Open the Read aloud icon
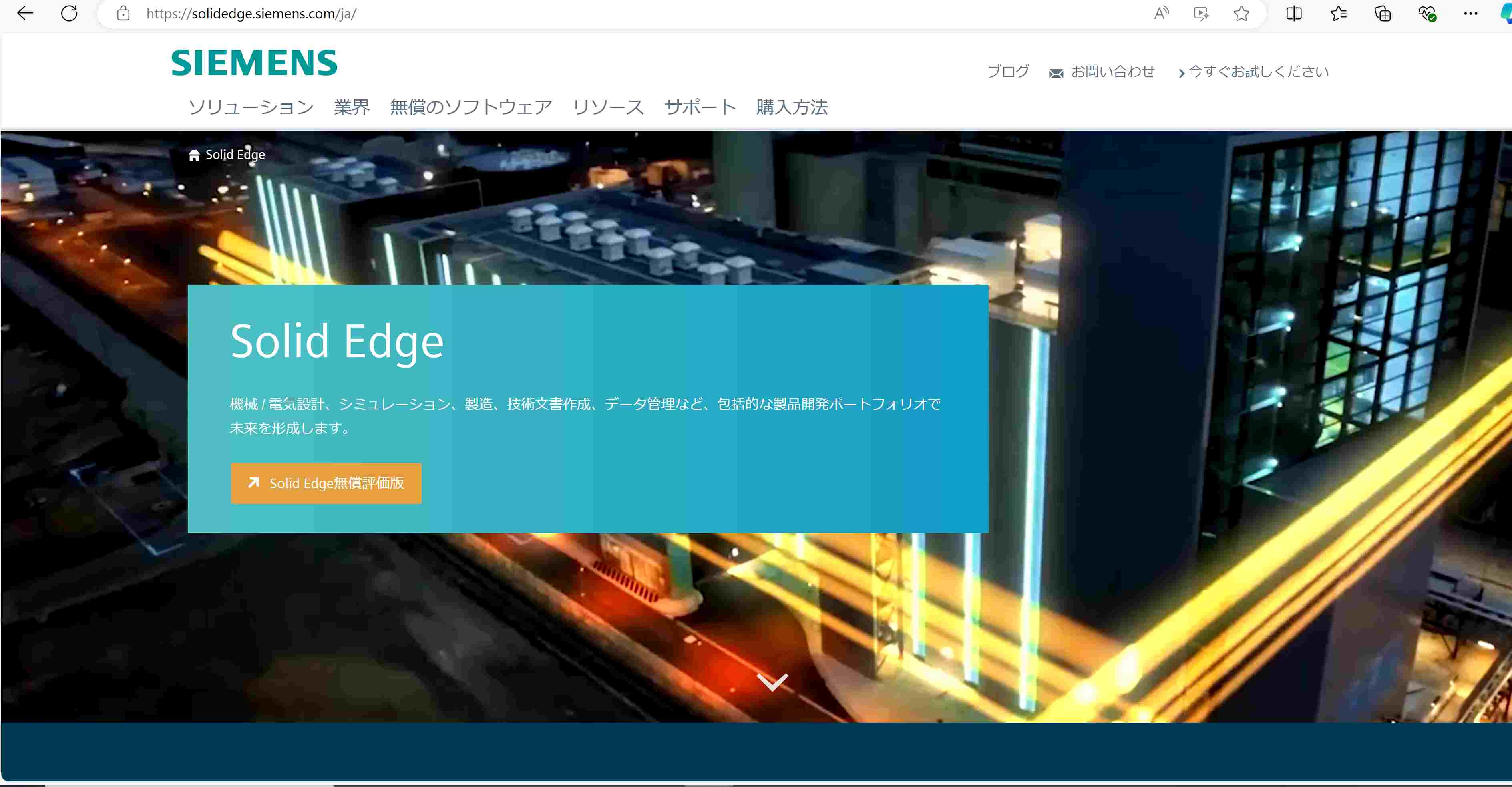This screenshot has height=787, width=1512. tap(1161, 14)
